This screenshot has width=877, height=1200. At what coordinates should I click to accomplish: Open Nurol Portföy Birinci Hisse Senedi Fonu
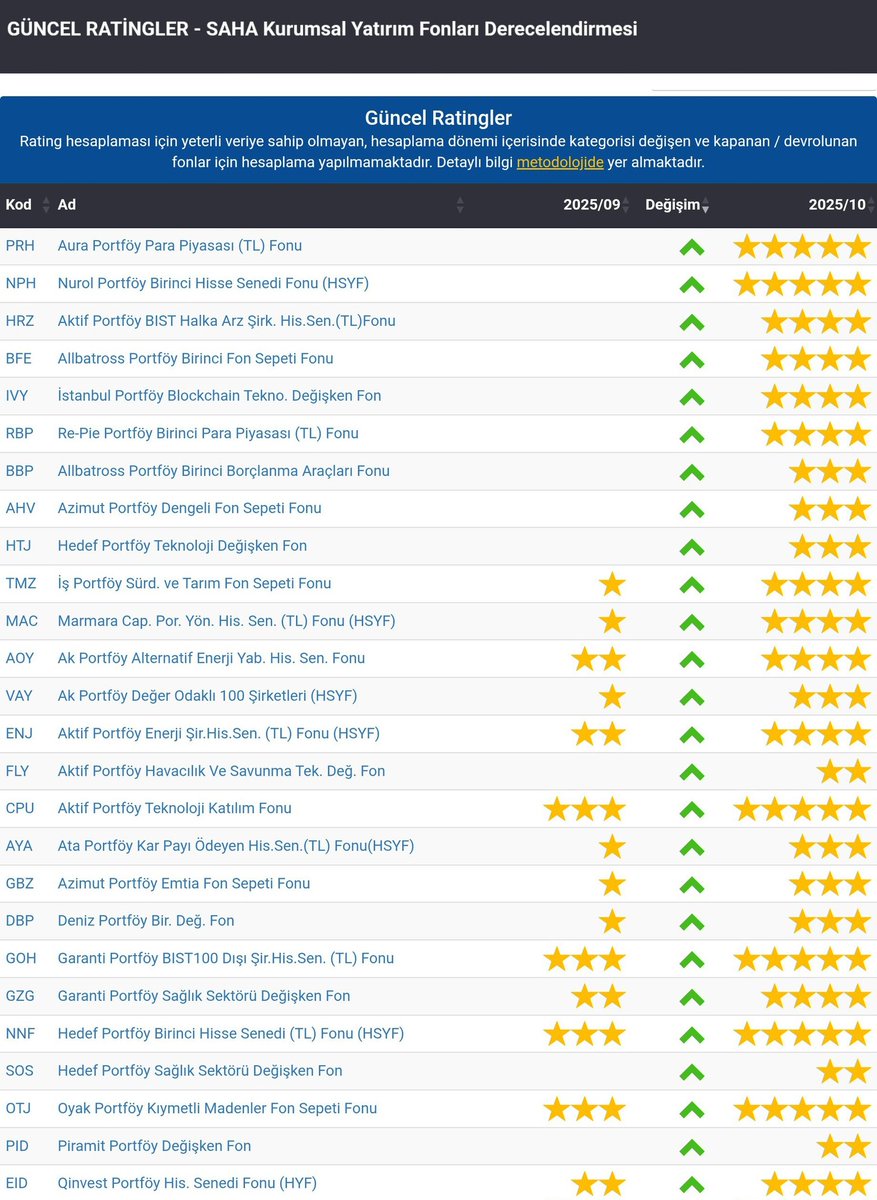[213, 283]
